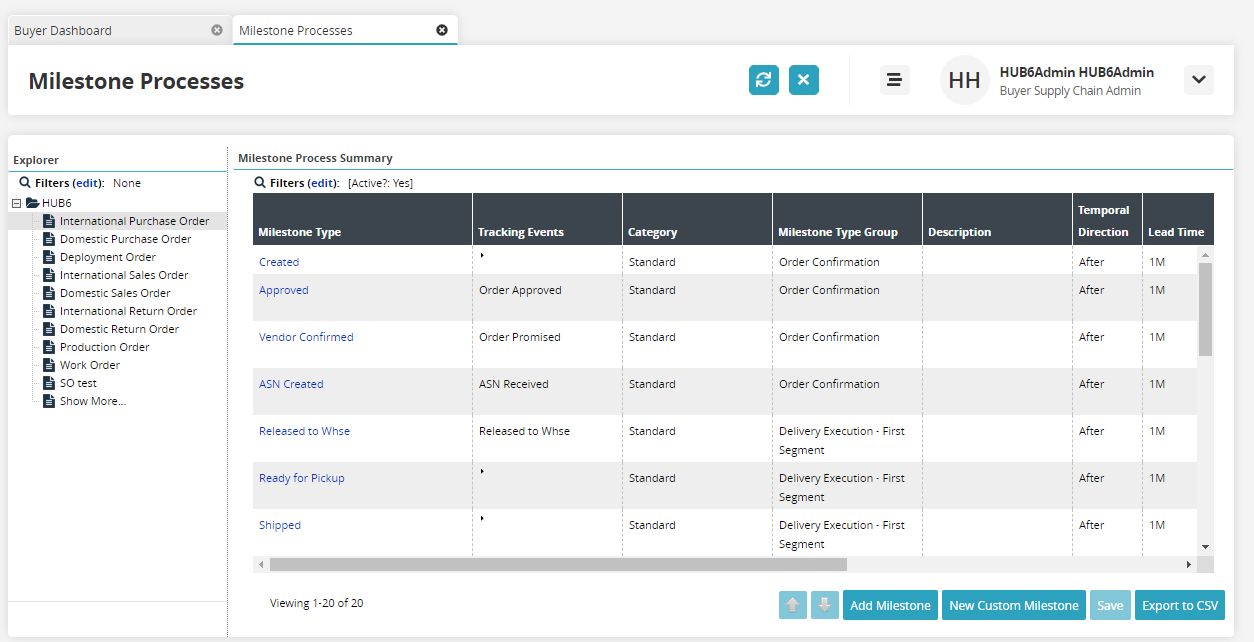The height and width of the screenshot is (642, 1254).
Task: Click the move up arrow button
Action: click(793, 605)
